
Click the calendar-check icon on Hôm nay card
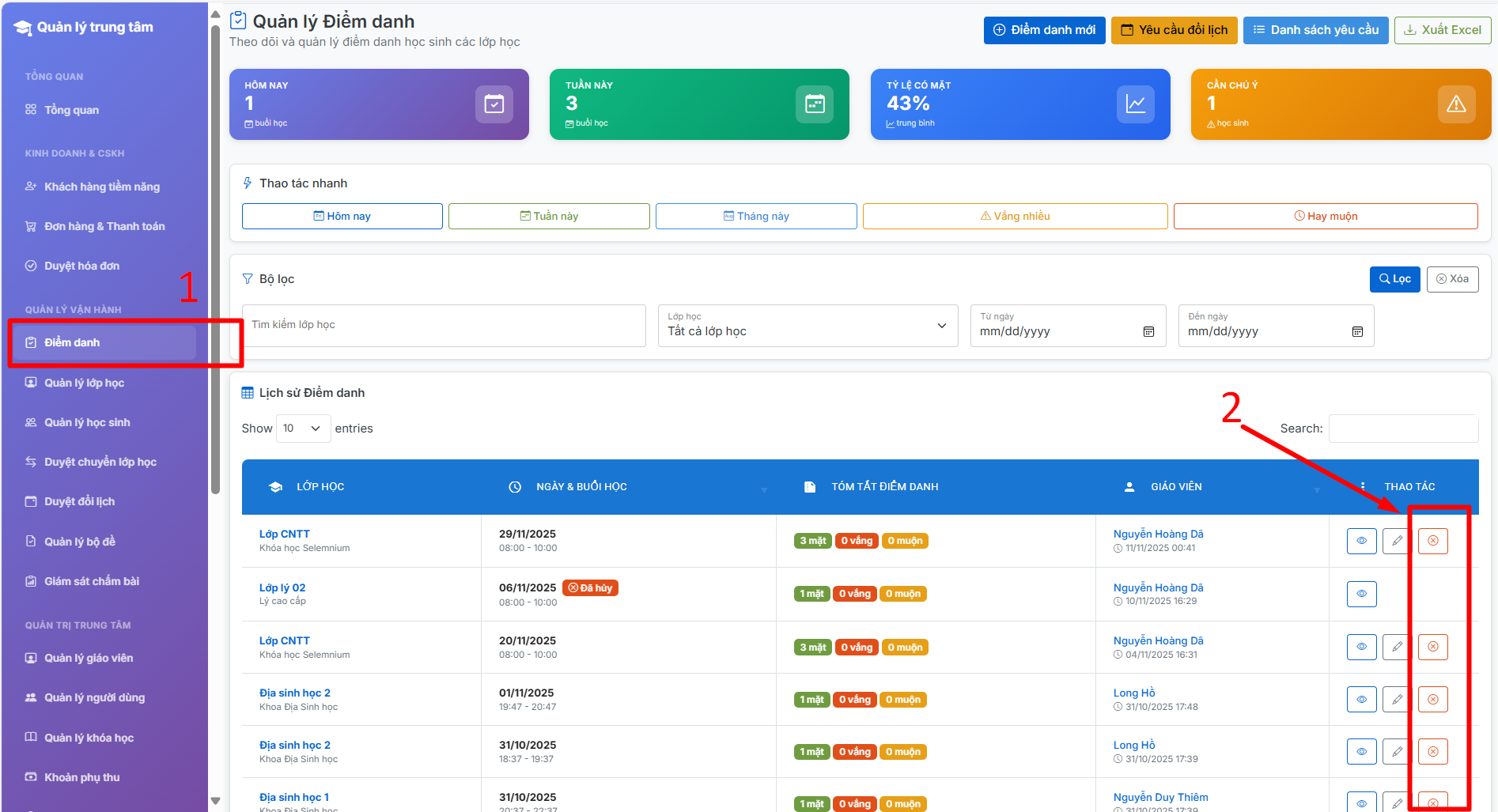pyautogui.click(x=494, y=104)
